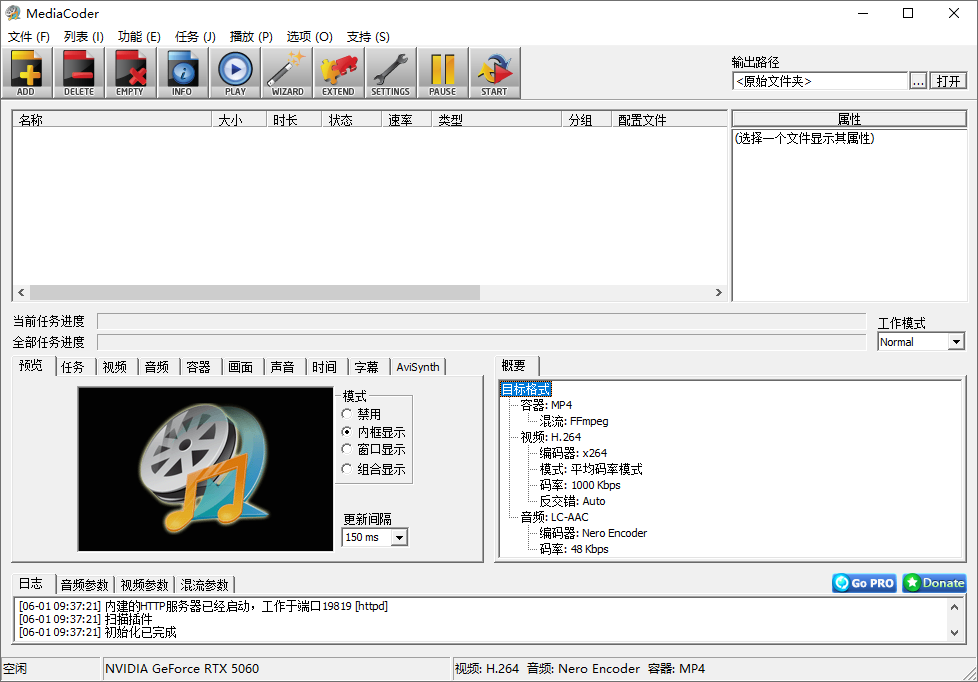Open the SETTINGS wrench icon
Viewport: 978px width, 682px height.
390,72
